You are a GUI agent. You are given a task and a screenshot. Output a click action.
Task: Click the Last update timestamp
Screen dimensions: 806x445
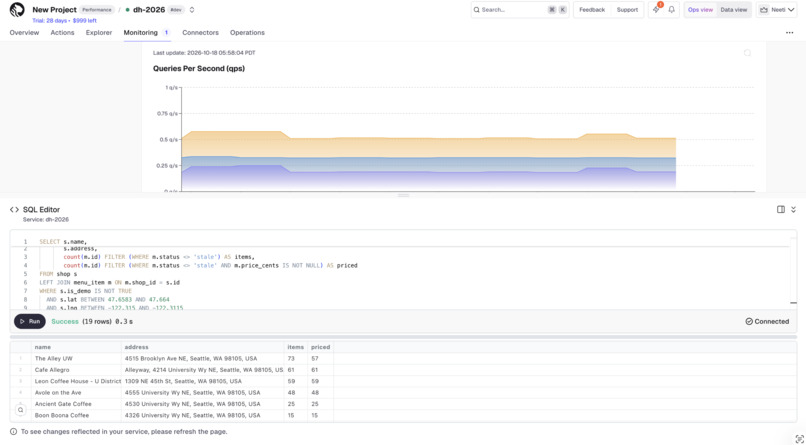click(x=204, y=53)
